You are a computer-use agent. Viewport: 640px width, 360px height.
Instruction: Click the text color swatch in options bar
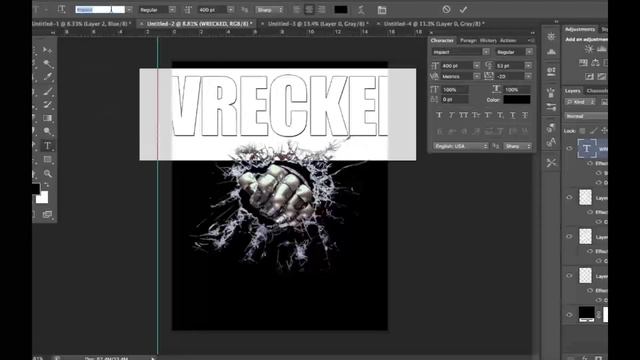341,9
